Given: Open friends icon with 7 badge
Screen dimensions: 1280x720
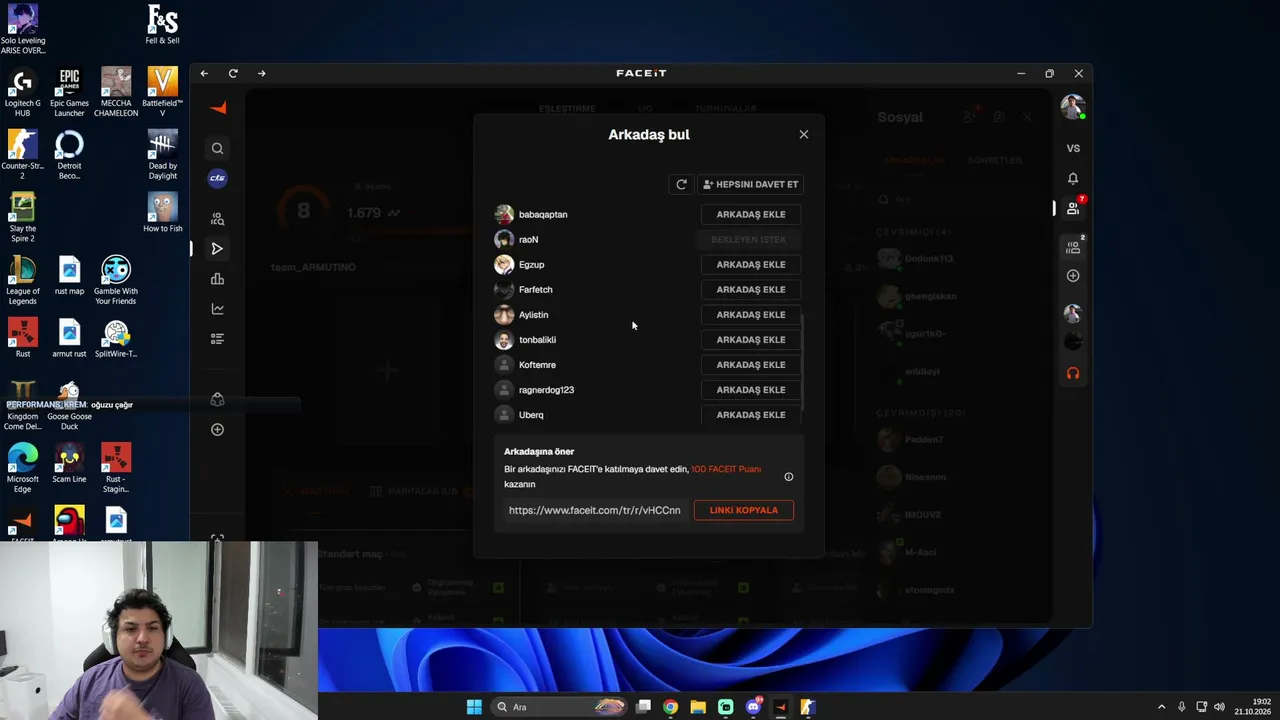Looking at the screenshot, I should tap(1074, 207).
